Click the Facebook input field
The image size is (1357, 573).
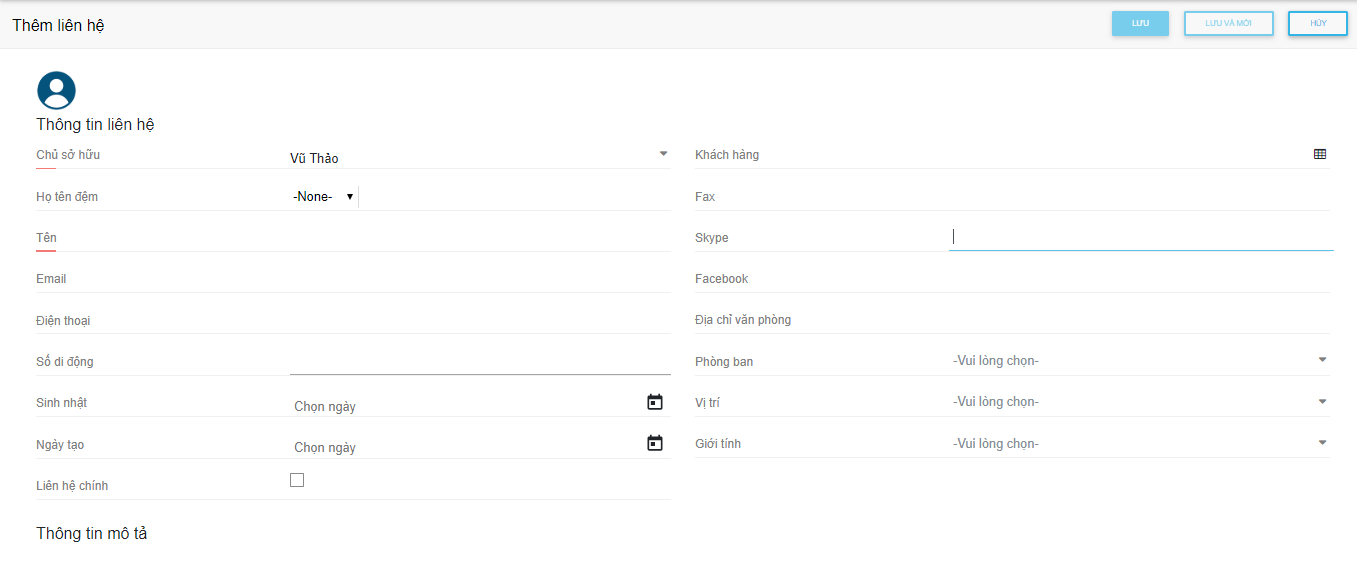tap(1139, 279)
